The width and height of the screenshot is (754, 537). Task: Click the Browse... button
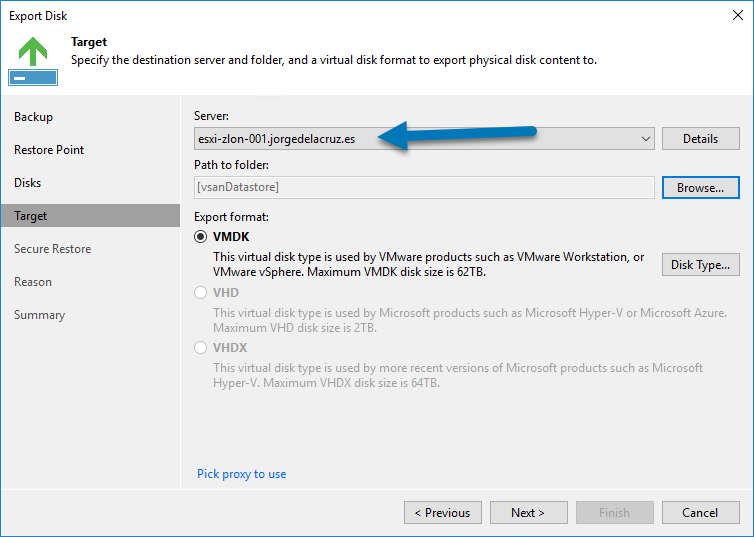701,187
